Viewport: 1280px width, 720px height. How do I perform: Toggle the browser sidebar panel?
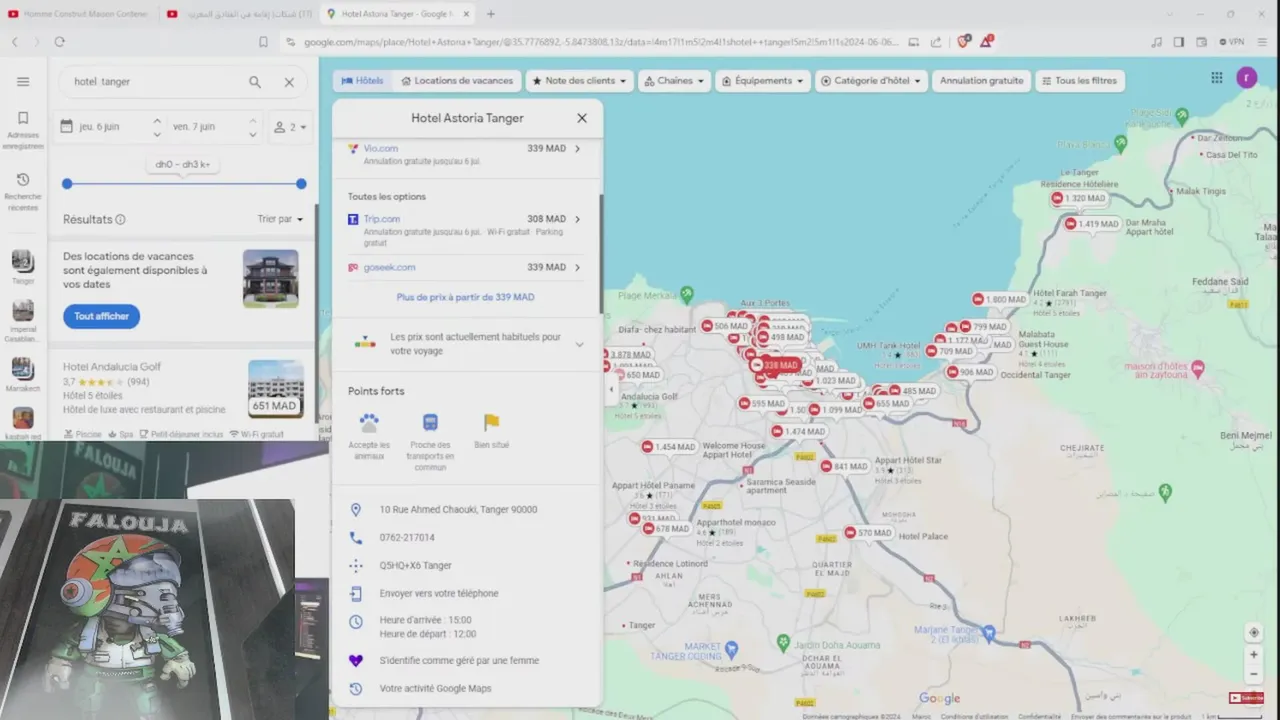(1178, 42)
